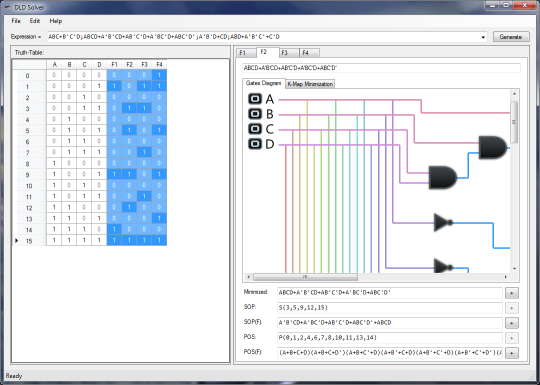Click the plus button beside SOP(F) field

[512, 323]
